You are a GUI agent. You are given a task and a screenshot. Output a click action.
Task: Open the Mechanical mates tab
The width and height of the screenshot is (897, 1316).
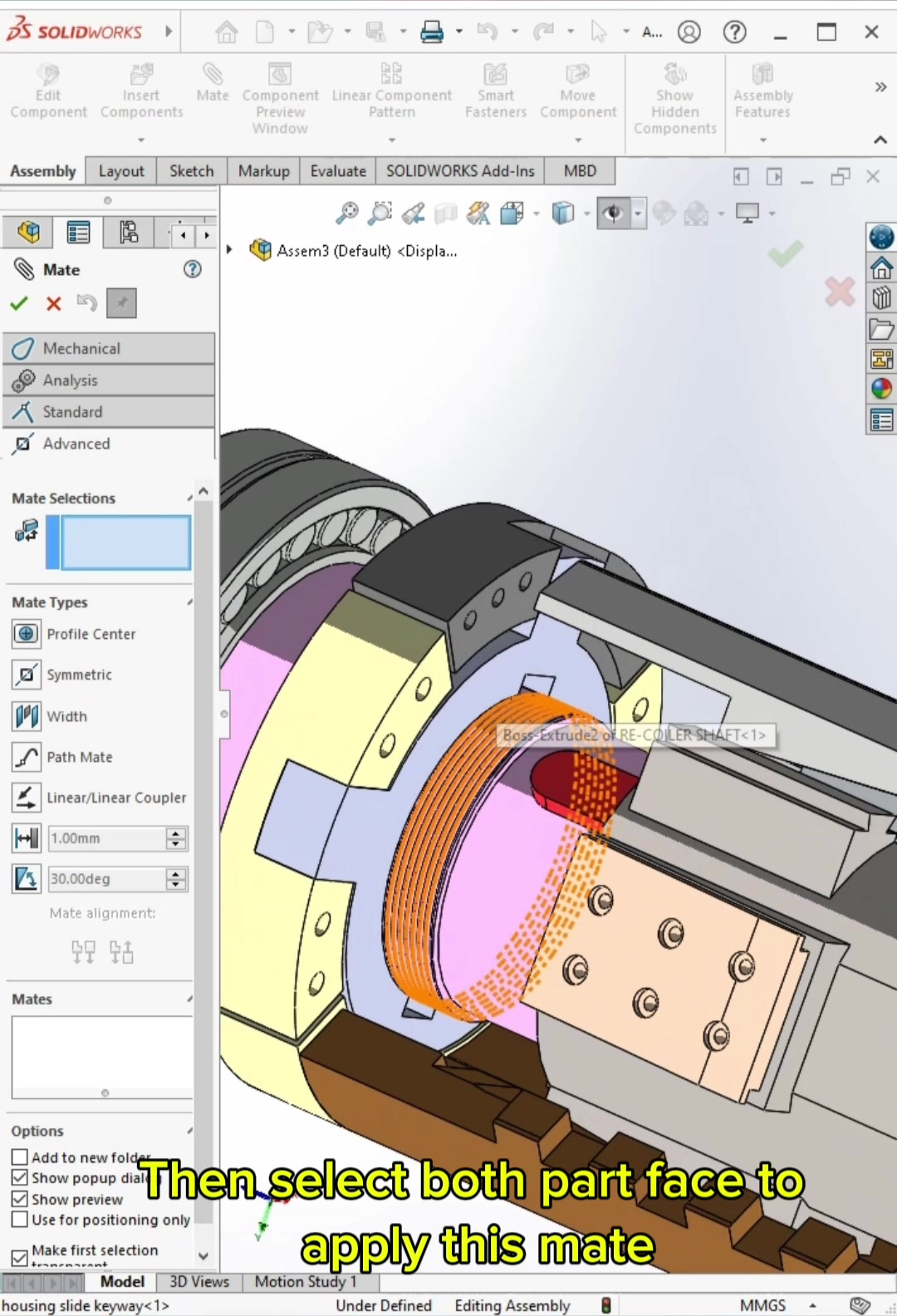[x=109, y=349]
